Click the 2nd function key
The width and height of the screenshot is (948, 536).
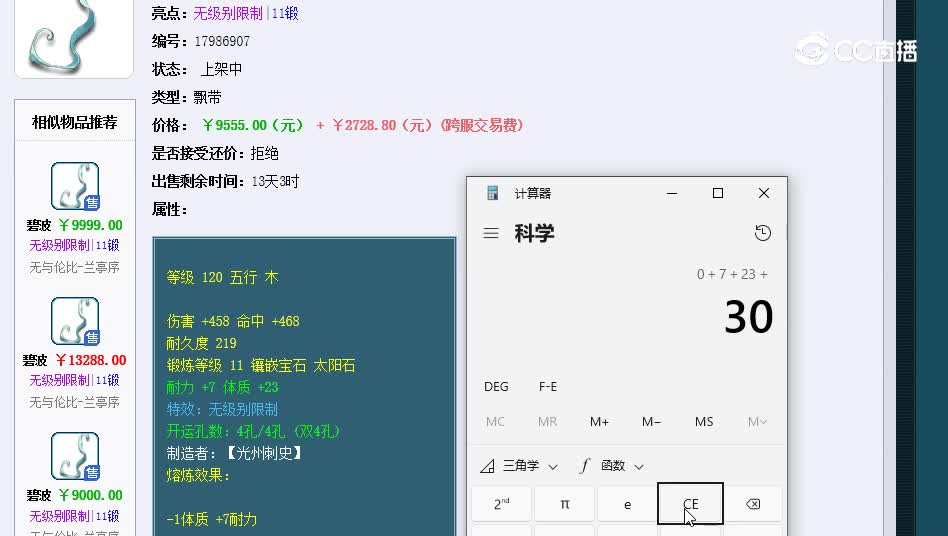tap(501, 504)
